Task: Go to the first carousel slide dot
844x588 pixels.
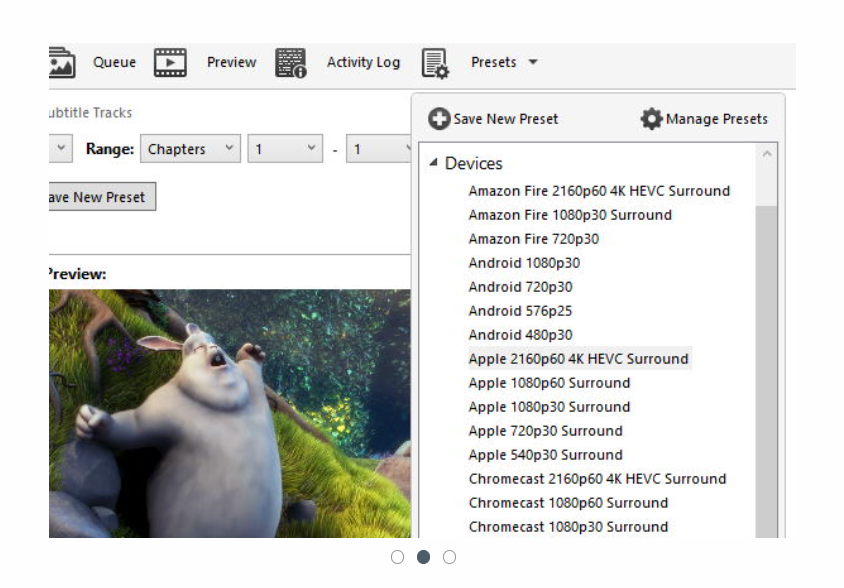Action: pyautogui.click(x=397, y=557)
